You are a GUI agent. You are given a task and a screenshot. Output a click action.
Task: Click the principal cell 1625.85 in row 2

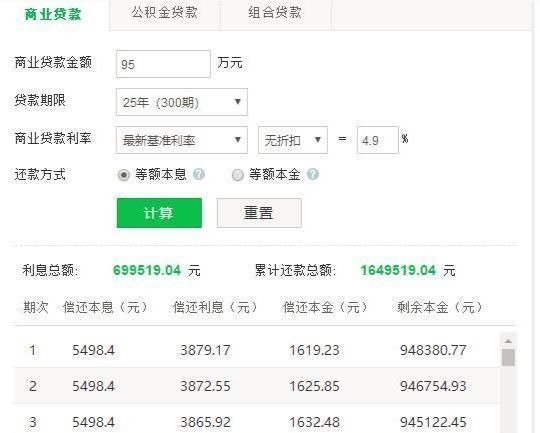314,386
